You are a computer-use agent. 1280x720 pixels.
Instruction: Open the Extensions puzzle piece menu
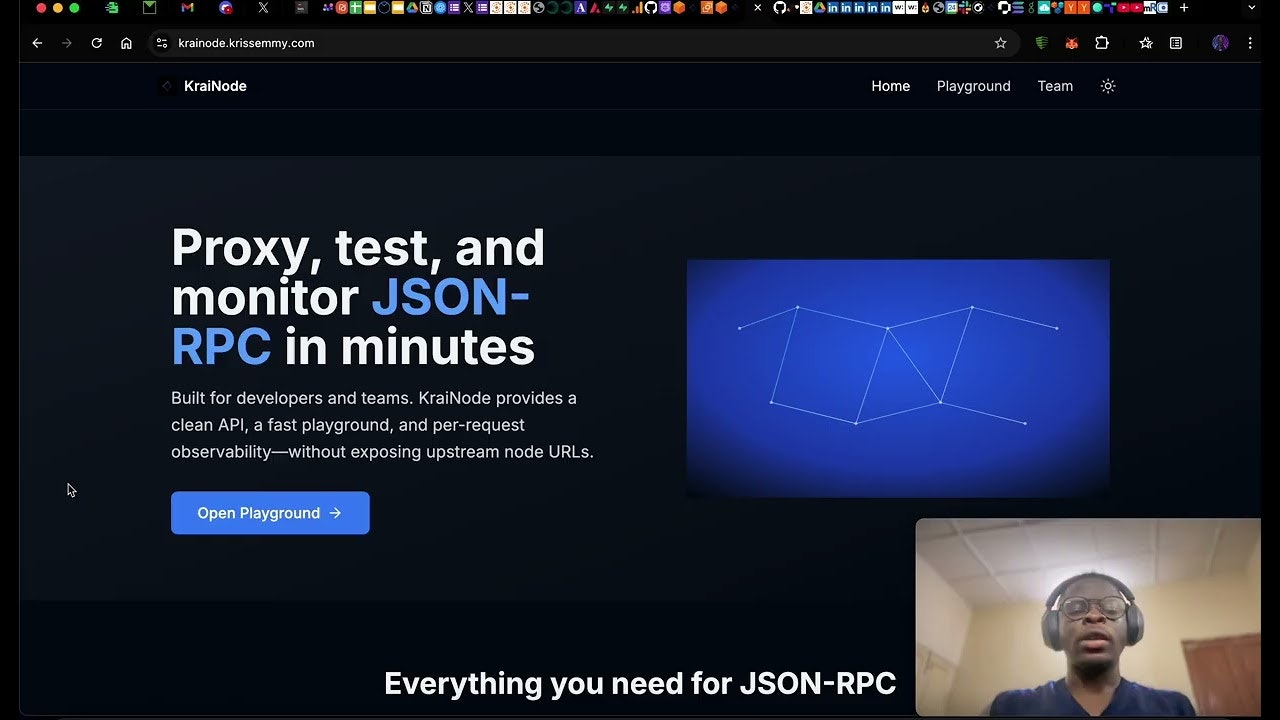point(1102,43)
